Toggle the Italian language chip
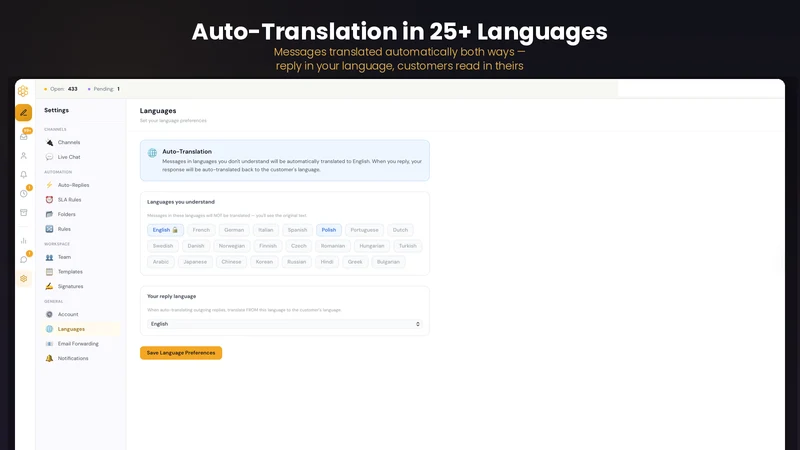This screenshot has height=450, width=800. tap(266, 230)
